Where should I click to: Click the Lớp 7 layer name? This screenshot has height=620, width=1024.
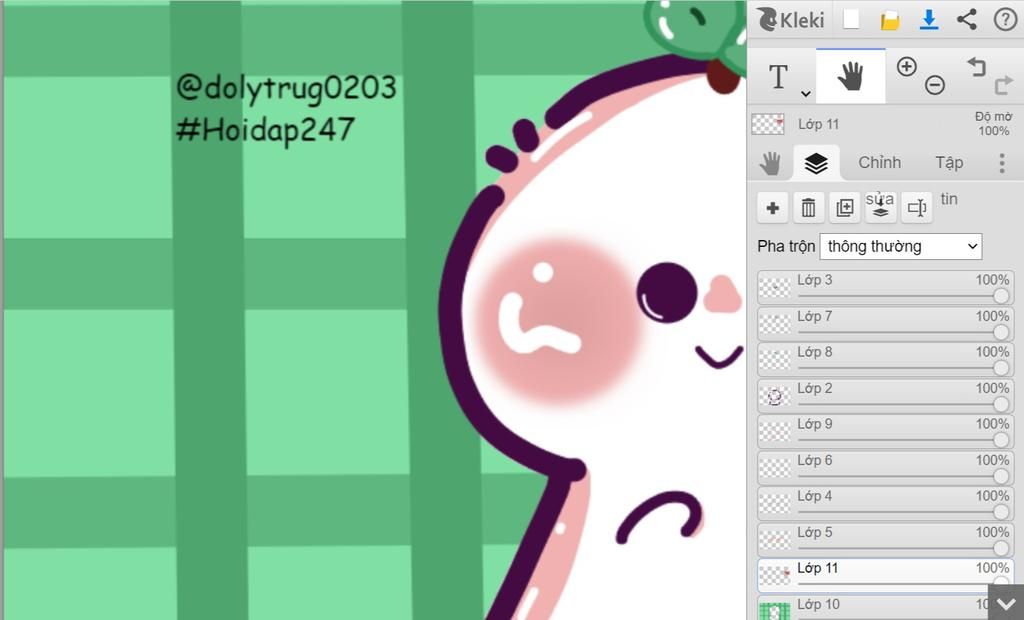pyautogui.click(x=814, y=316)
